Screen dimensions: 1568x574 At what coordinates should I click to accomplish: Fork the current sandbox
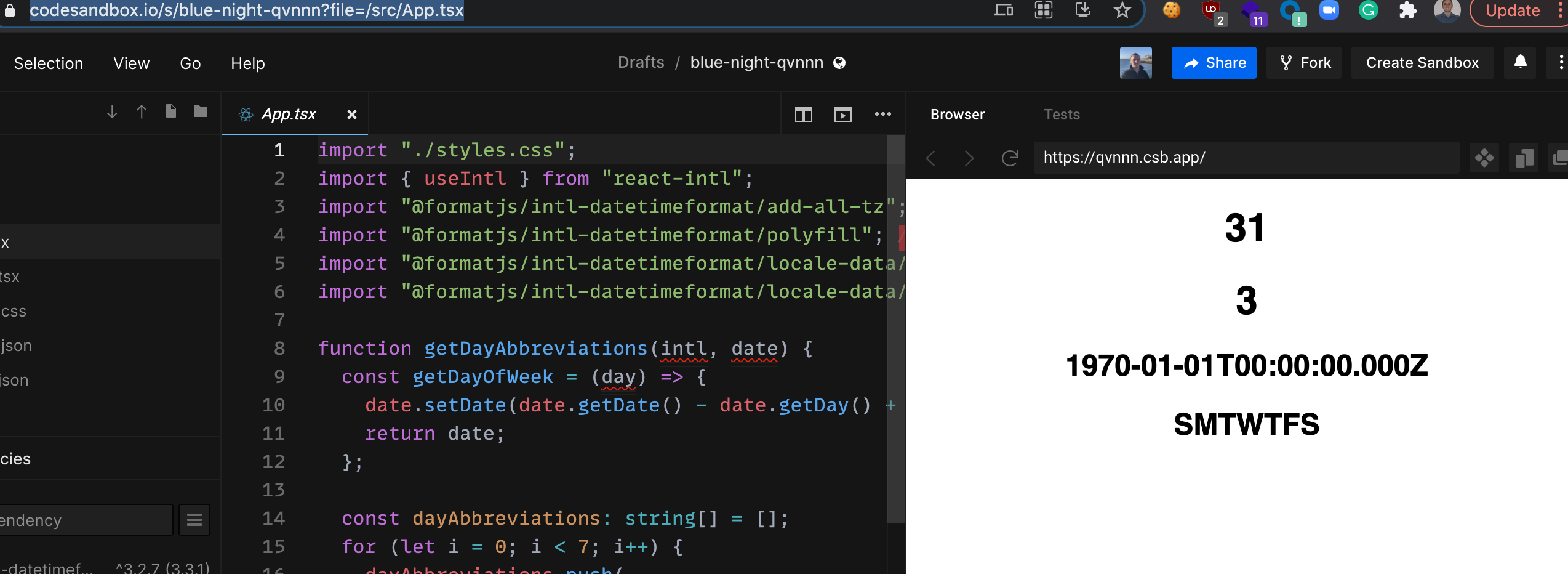pos(1303,62)
